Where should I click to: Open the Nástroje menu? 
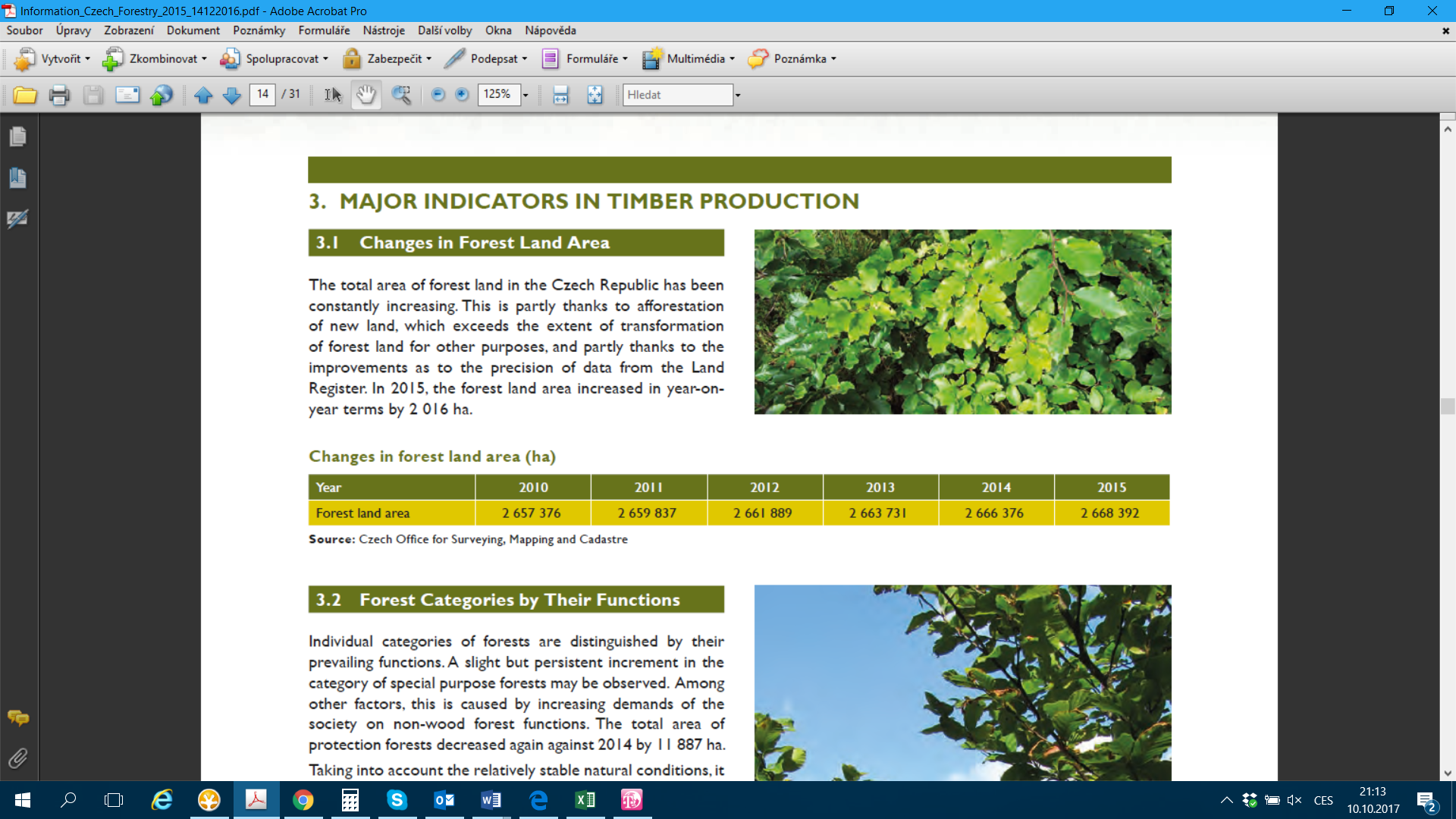[384, 30]
